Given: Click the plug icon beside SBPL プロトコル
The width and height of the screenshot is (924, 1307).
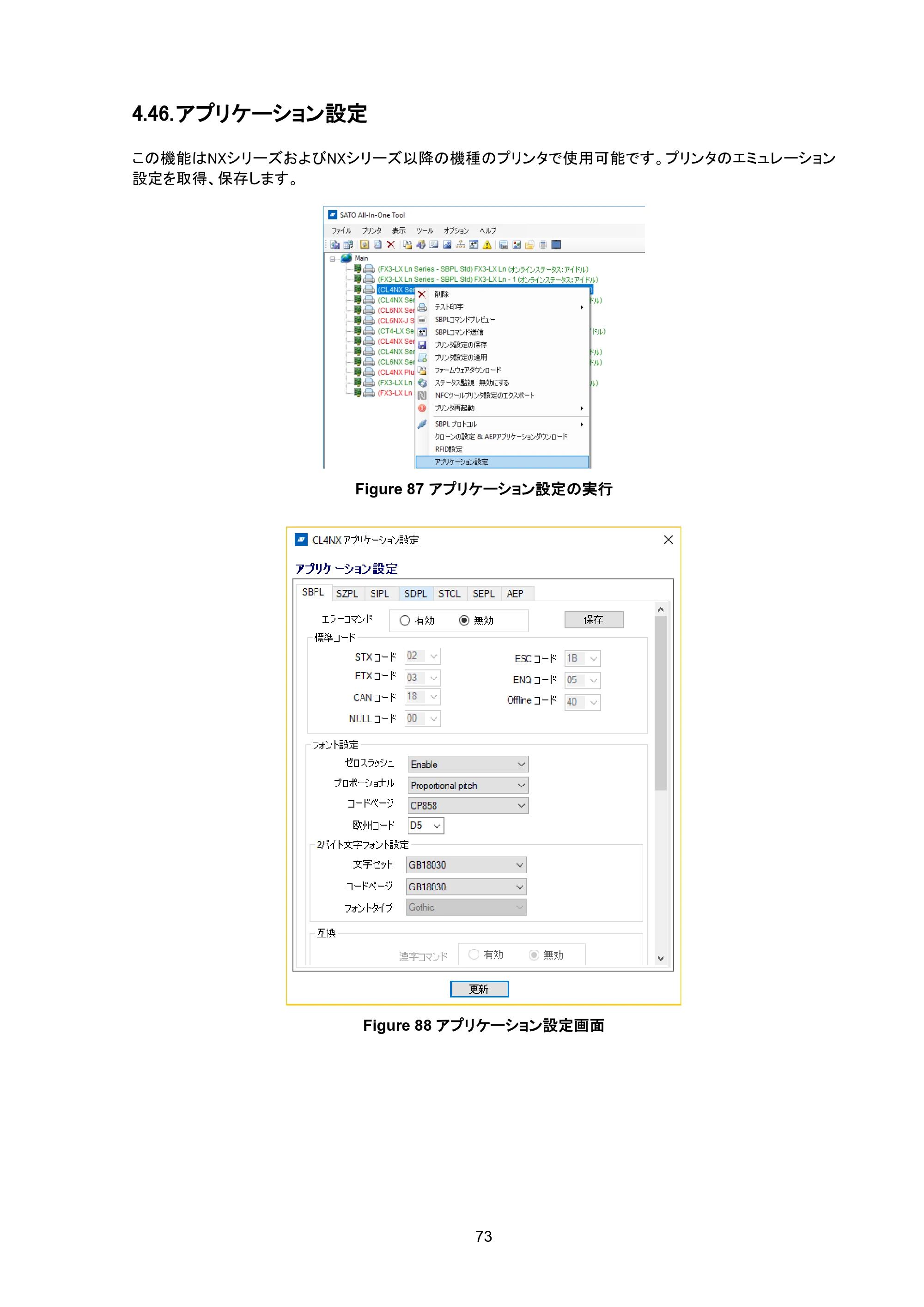Looking at the screenshot, I should coord(422,424).
